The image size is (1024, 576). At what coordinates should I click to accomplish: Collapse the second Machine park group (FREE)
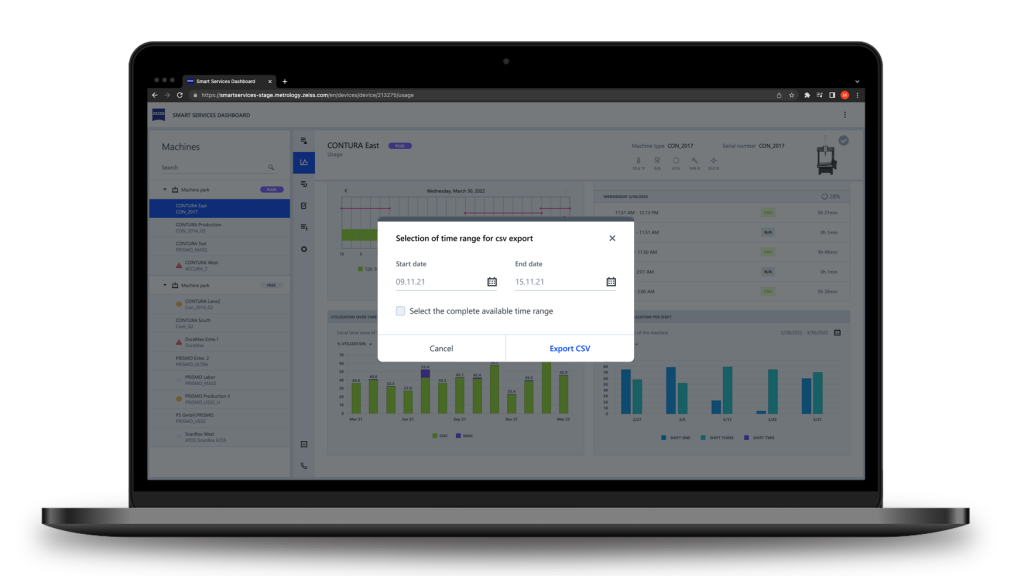165,285
